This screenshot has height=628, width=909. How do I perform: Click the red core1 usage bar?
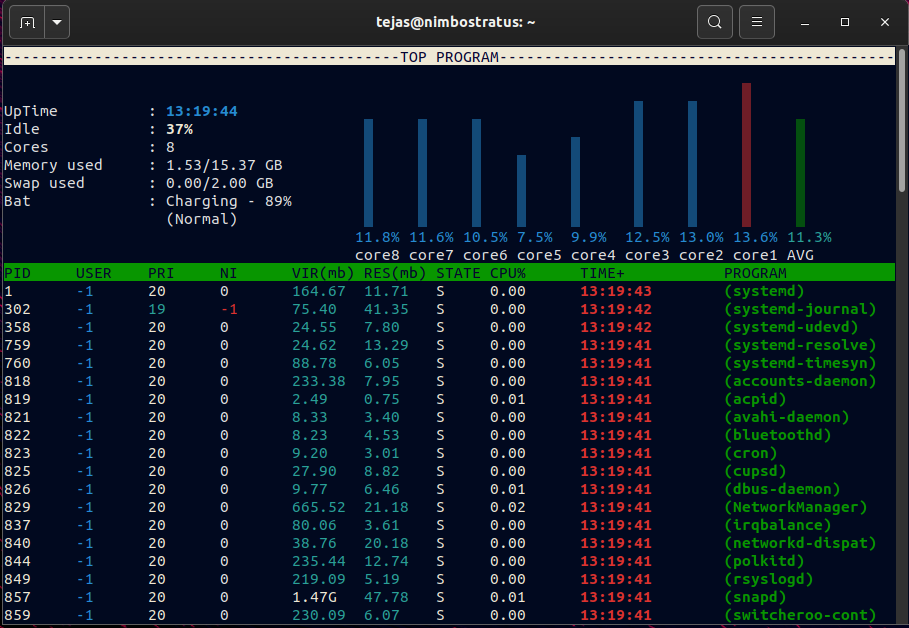point(746,155)
